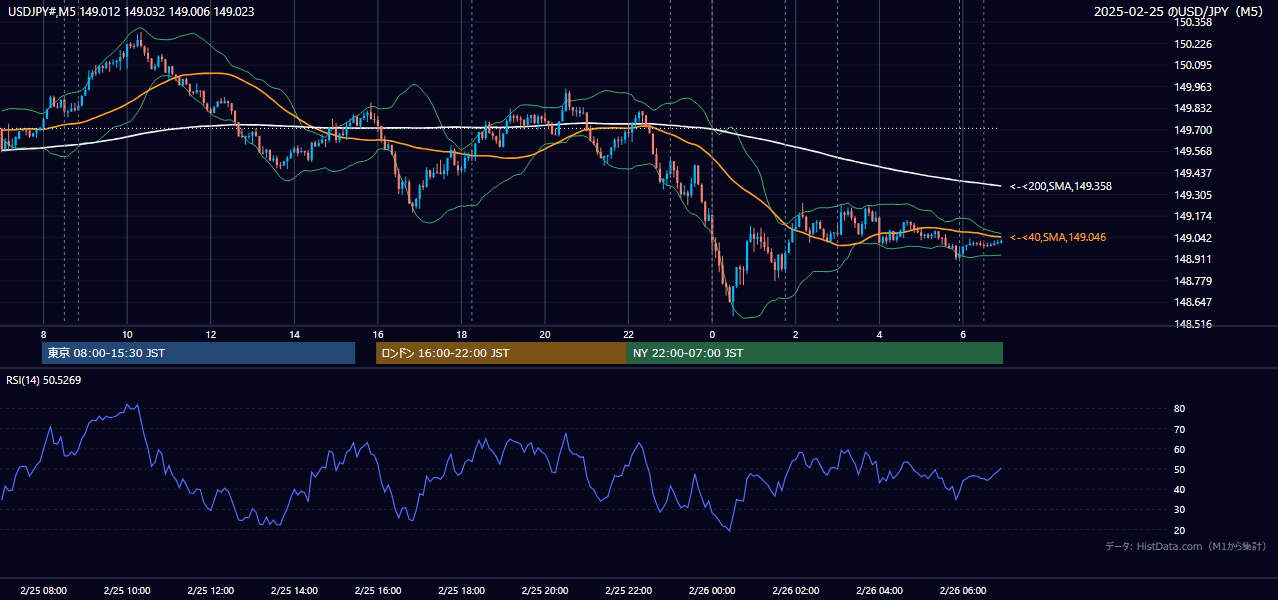Click the bottom timestamp 2/25 22:00
This screenshot has height=600, width=1278.
pyautogui.click(x=628, y=591)
